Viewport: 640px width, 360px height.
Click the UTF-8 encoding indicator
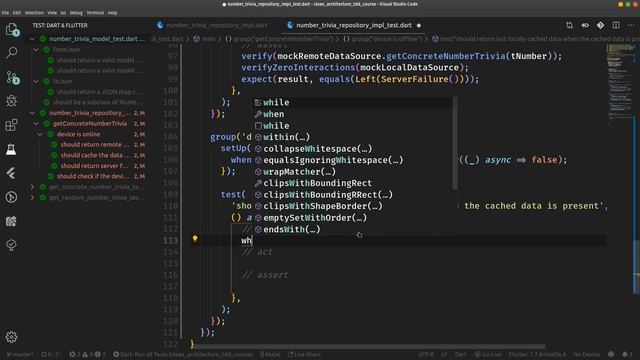click(426, 354)
